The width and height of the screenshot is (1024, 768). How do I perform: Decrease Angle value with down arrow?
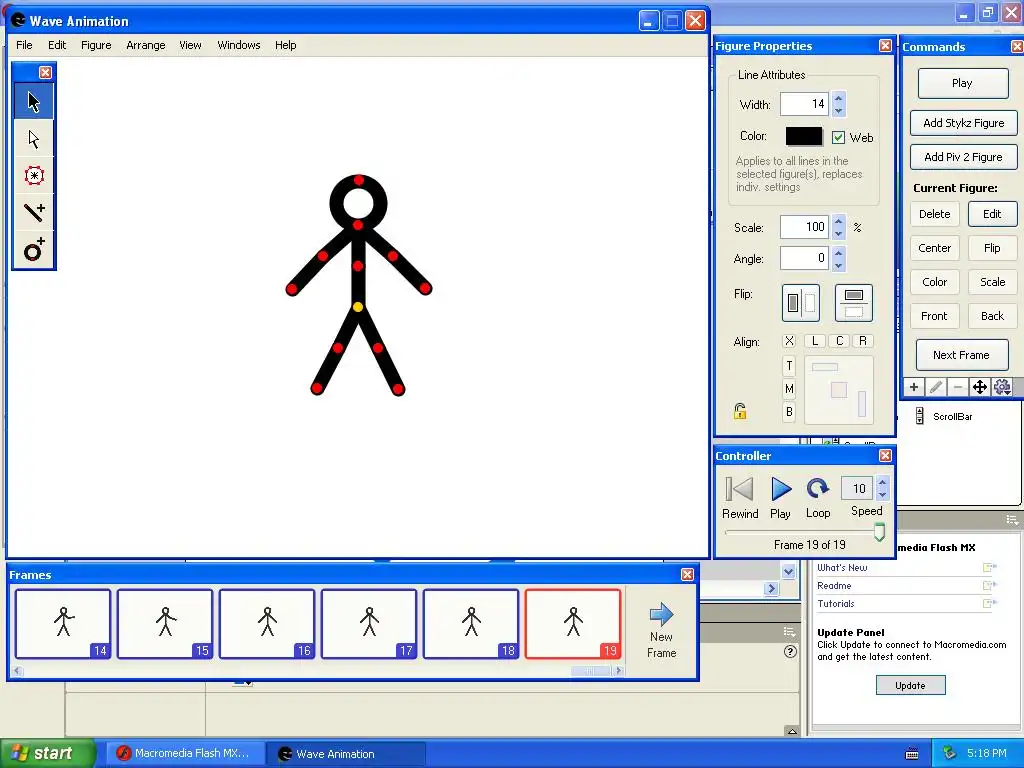[x=839, y=264]
